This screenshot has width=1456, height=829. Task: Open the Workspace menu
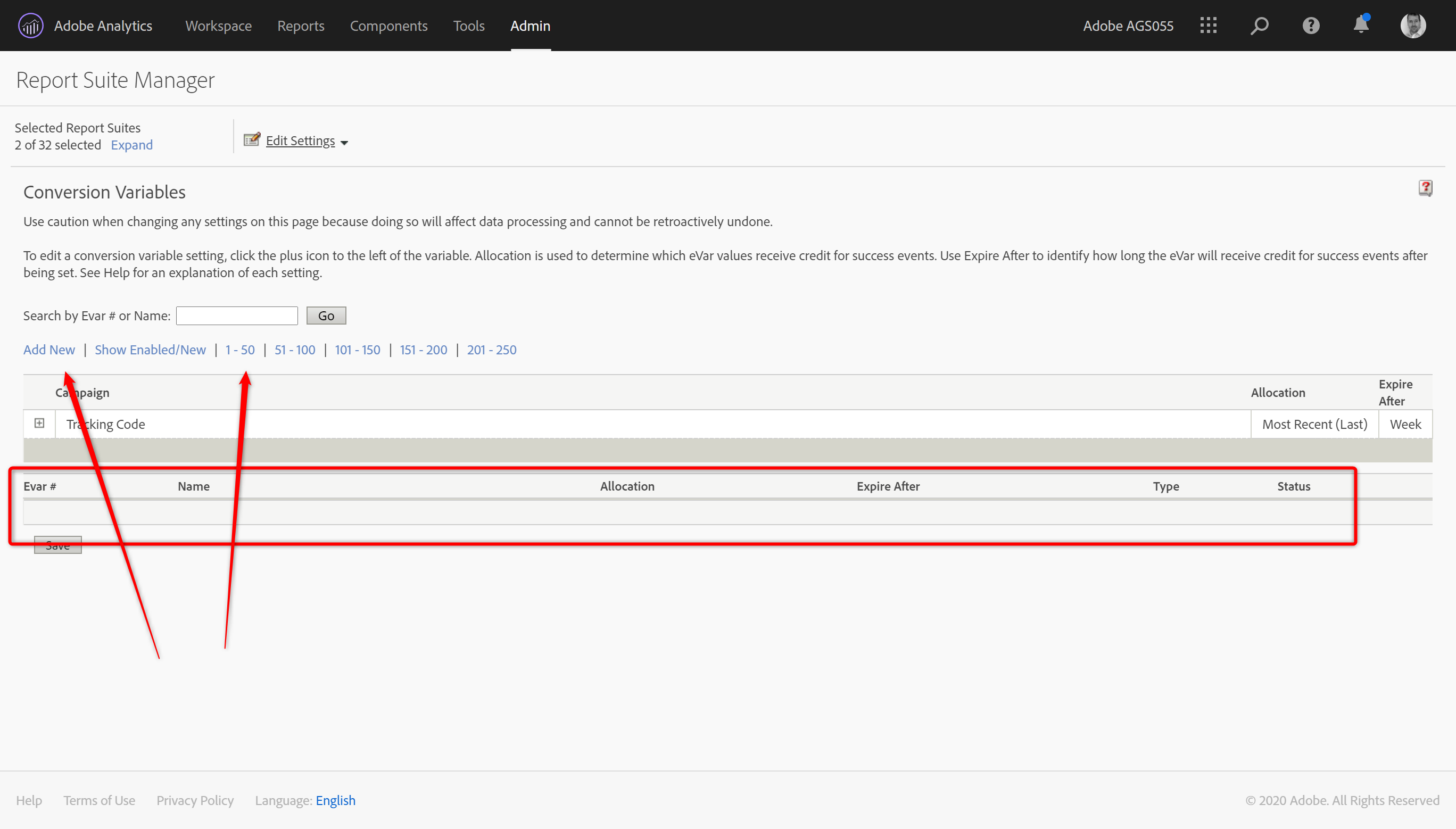click(218, 26)
